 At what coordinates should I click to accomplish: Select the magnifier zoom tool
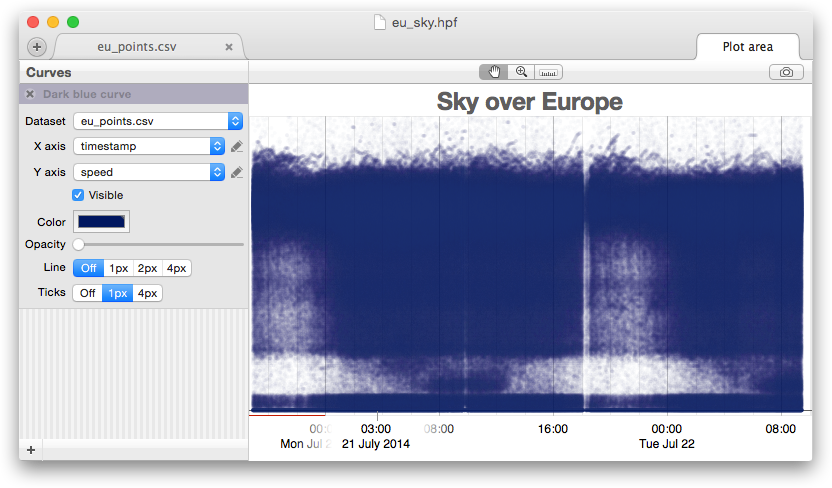[521, 72]
